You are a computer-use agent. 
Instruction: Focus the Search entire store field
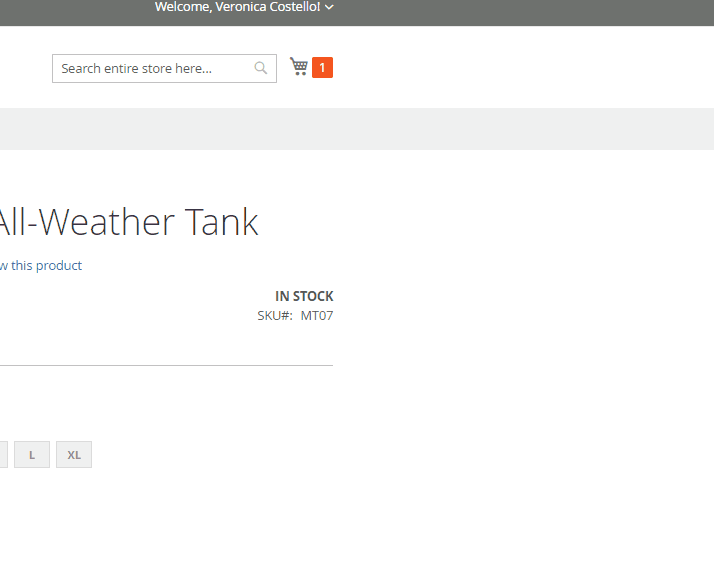coord(164,68)
